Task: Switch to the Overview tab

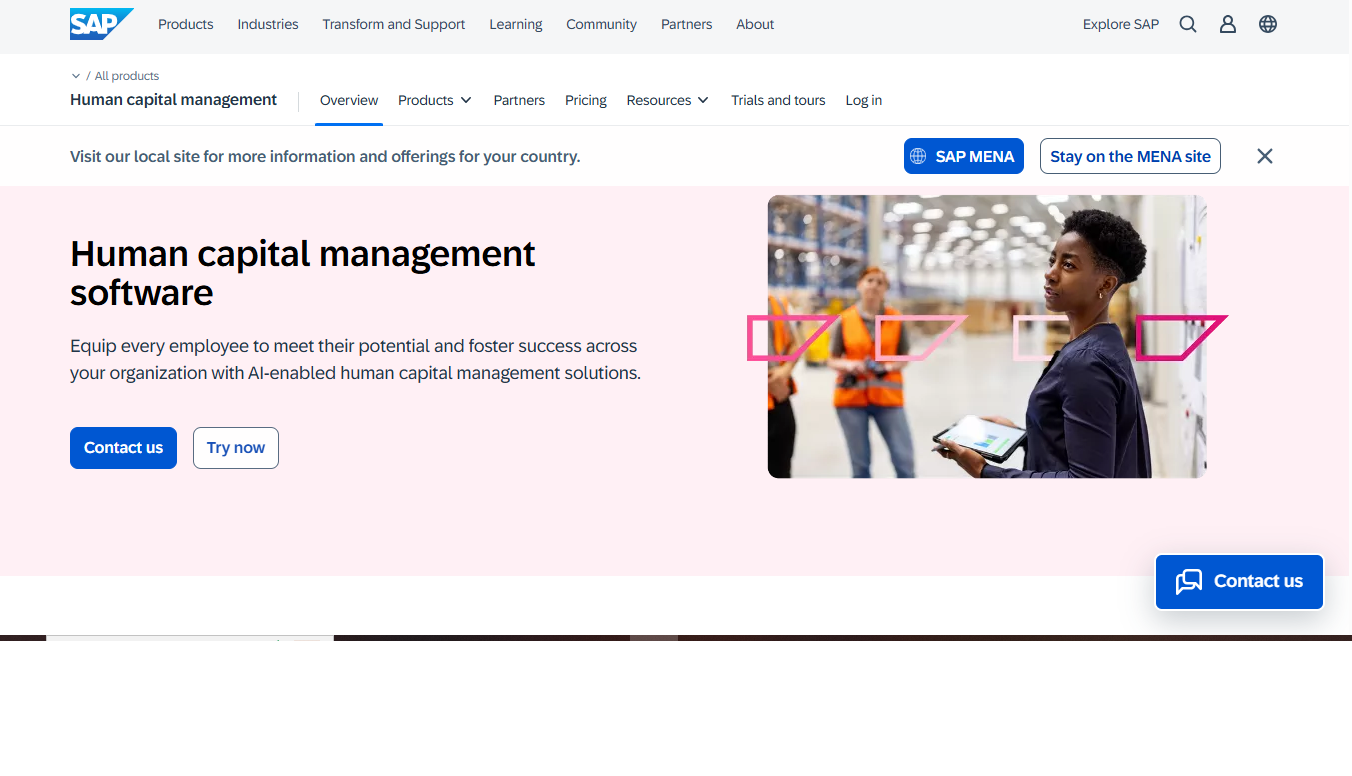Action: pos(348,100)
